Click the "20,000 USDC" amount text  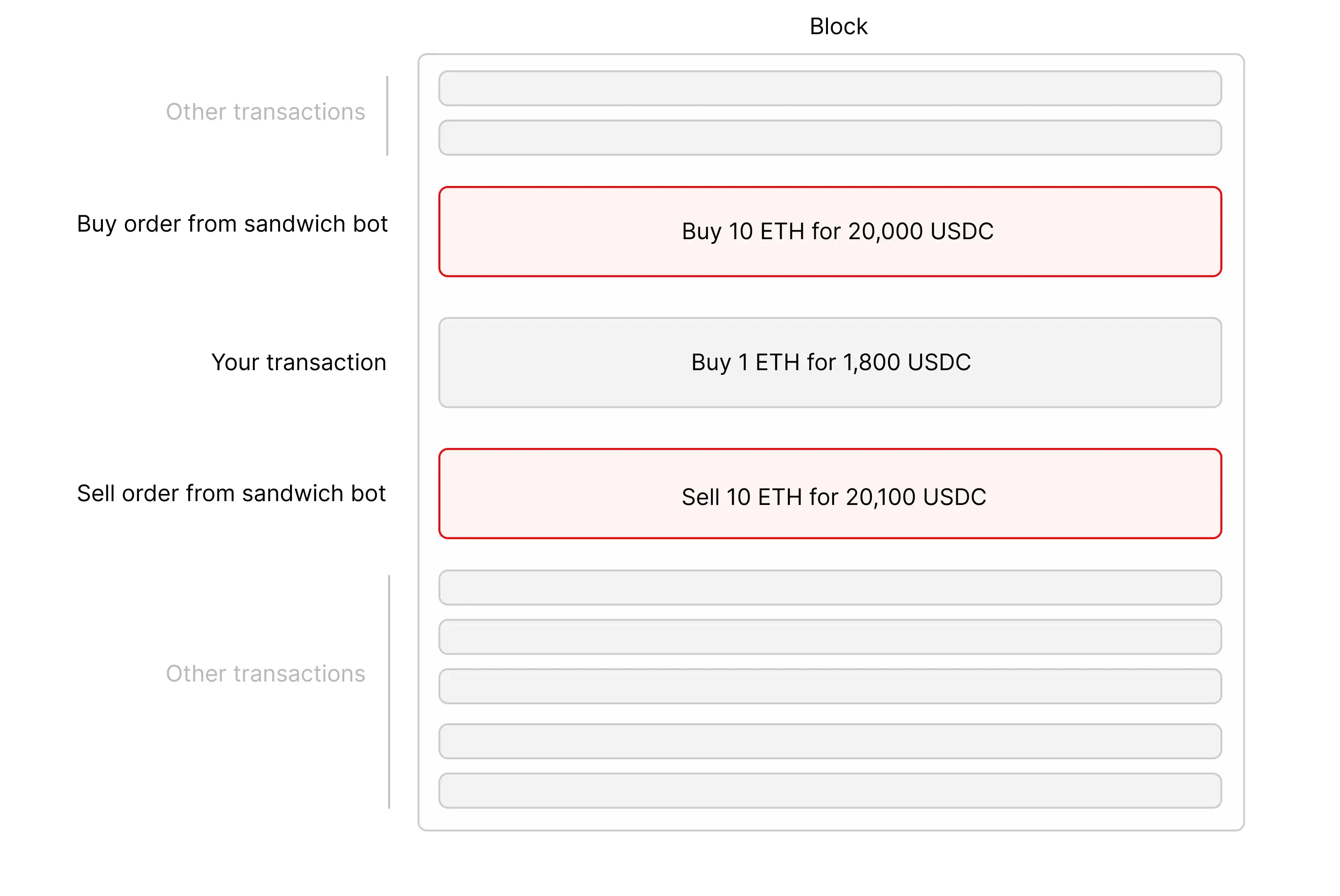(920, 232)
